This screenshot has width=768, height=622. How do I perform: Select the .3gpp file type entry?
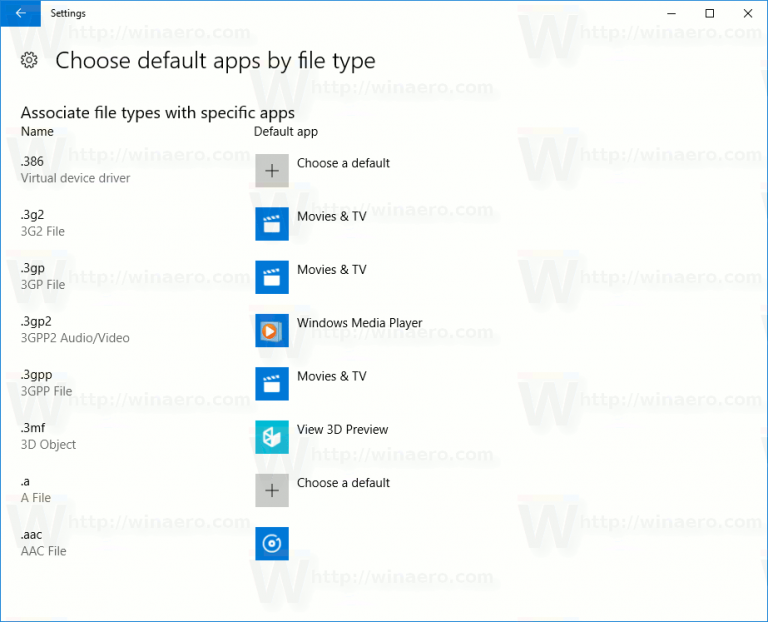[46, 383]
